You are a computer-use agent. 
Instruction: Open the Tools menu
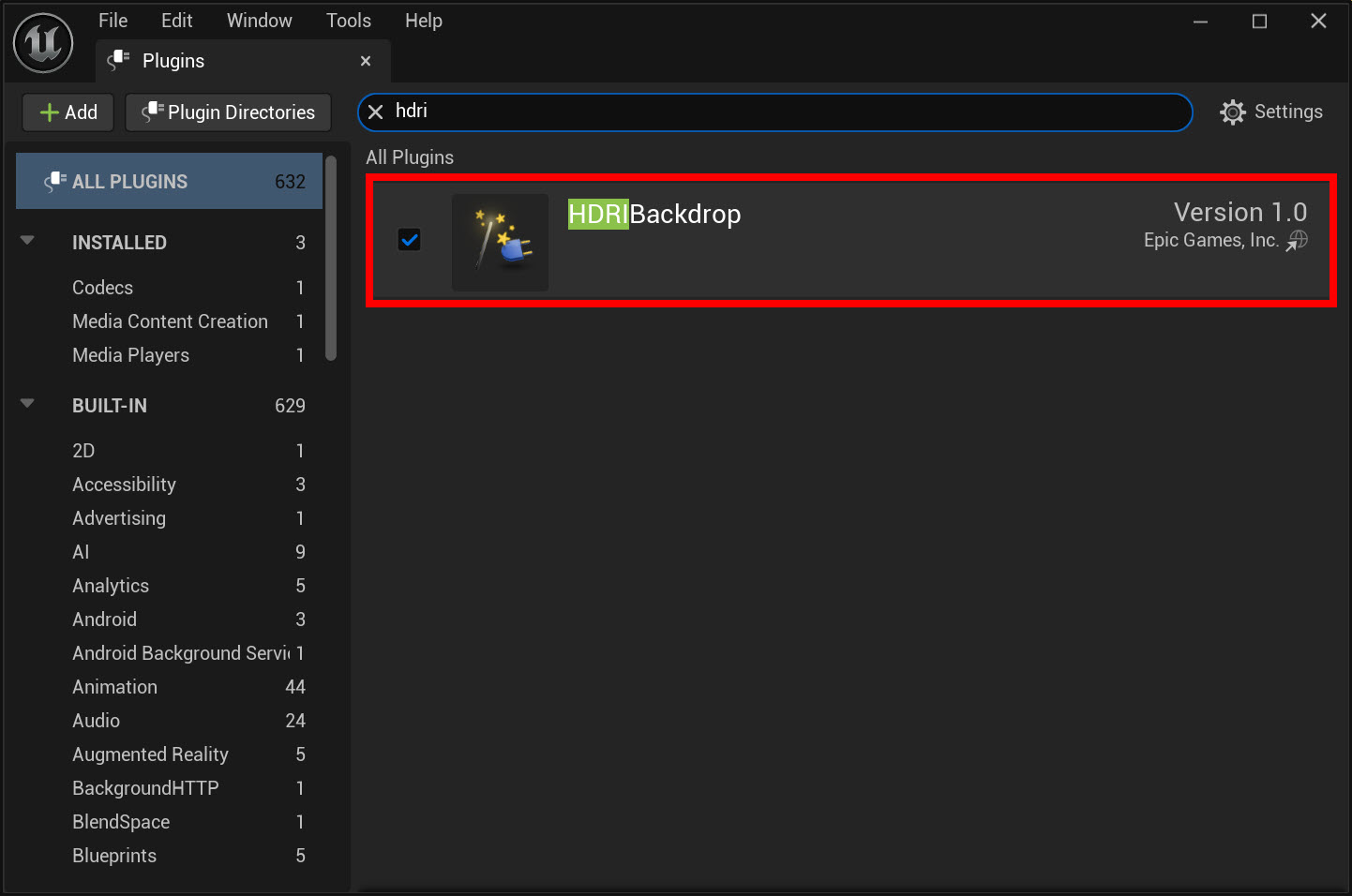click(x=349, y=21)
